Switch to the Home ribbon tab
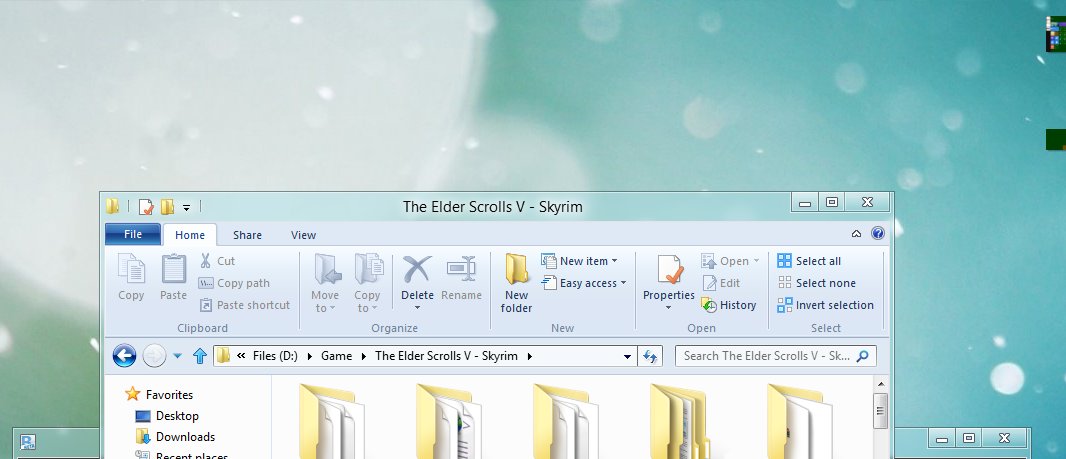 (x=190, y=235)
